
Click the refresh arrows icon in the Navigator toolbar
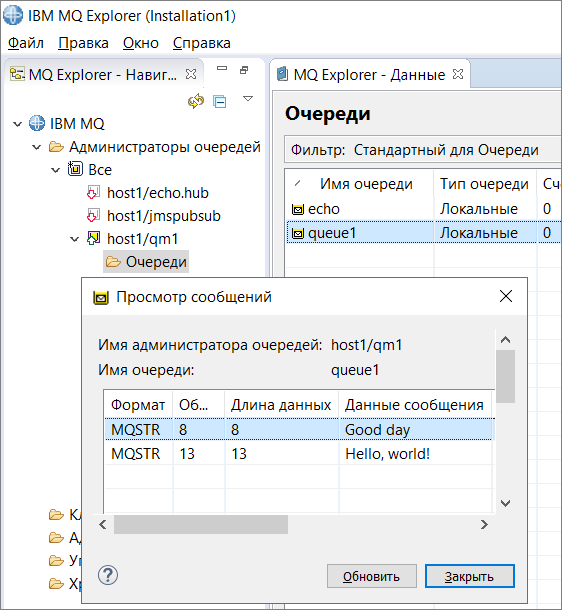point(196,101)
